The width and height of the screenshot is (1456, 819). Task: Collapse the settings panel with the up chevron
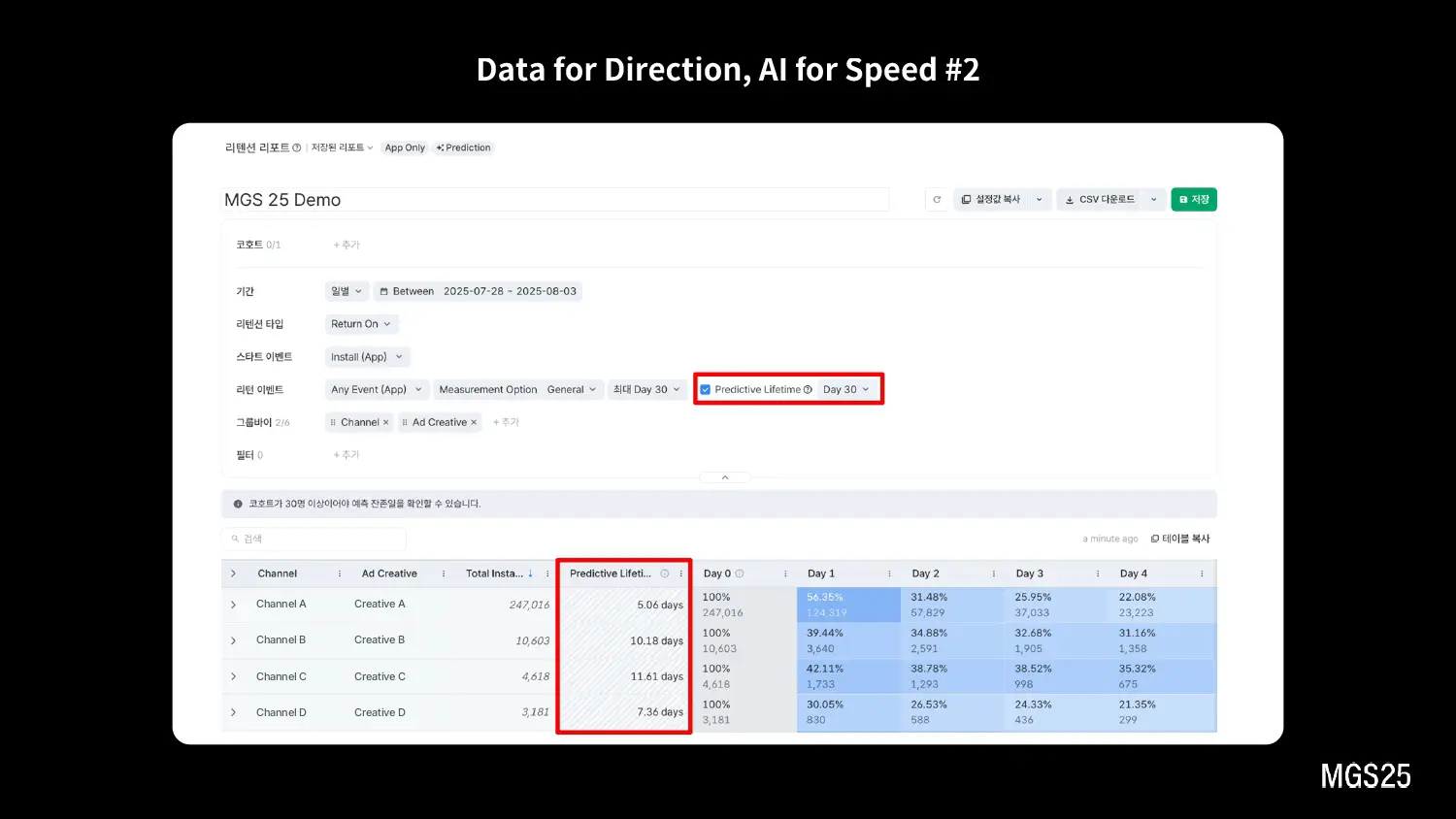(725, 477)
